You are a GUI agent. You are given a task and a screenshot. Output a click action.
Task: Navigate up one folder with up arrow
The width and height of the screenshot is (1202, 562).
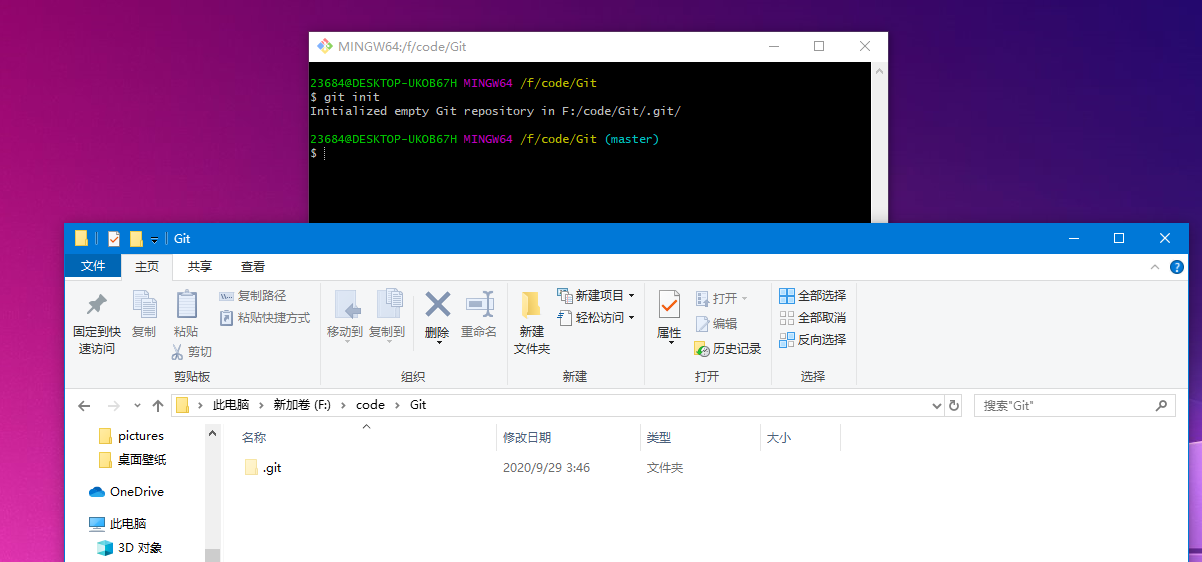click(x=157, y=406)
